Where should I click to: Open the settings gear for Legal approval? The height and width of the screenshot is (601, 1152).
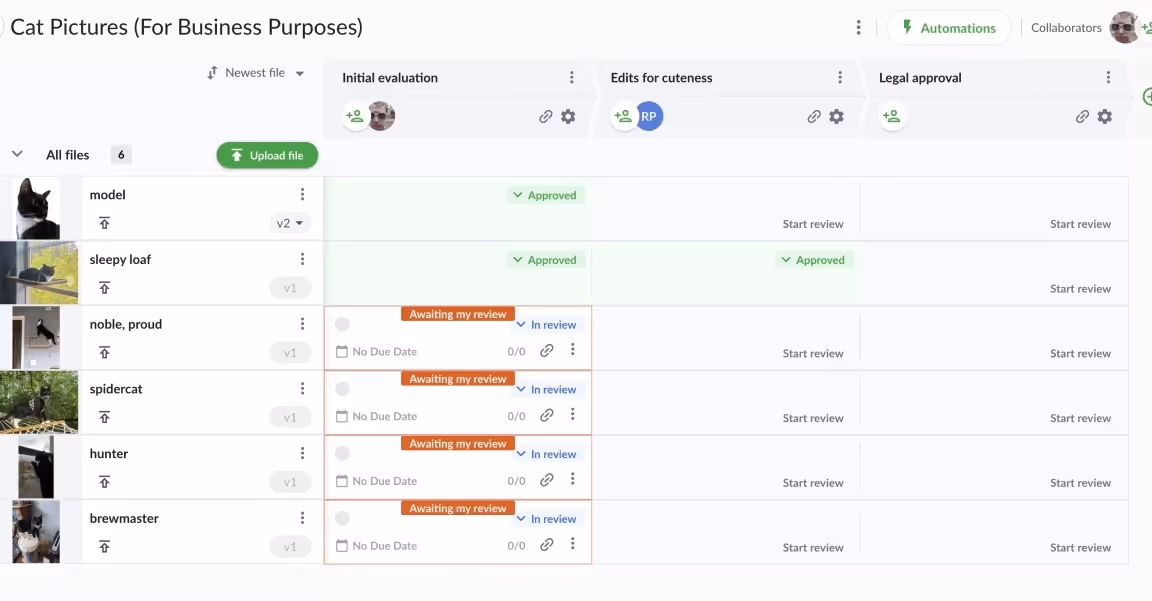(x=1104, y=116)
